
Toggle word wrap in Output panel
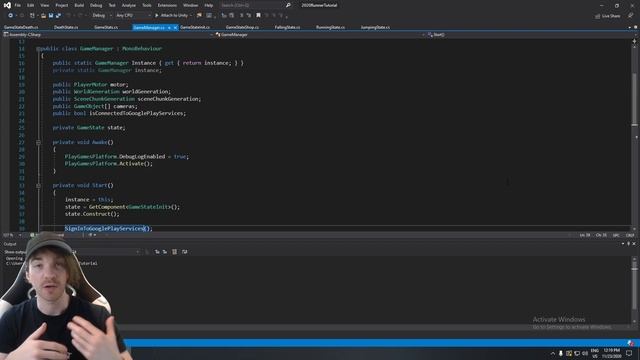(x=184, y=252)
